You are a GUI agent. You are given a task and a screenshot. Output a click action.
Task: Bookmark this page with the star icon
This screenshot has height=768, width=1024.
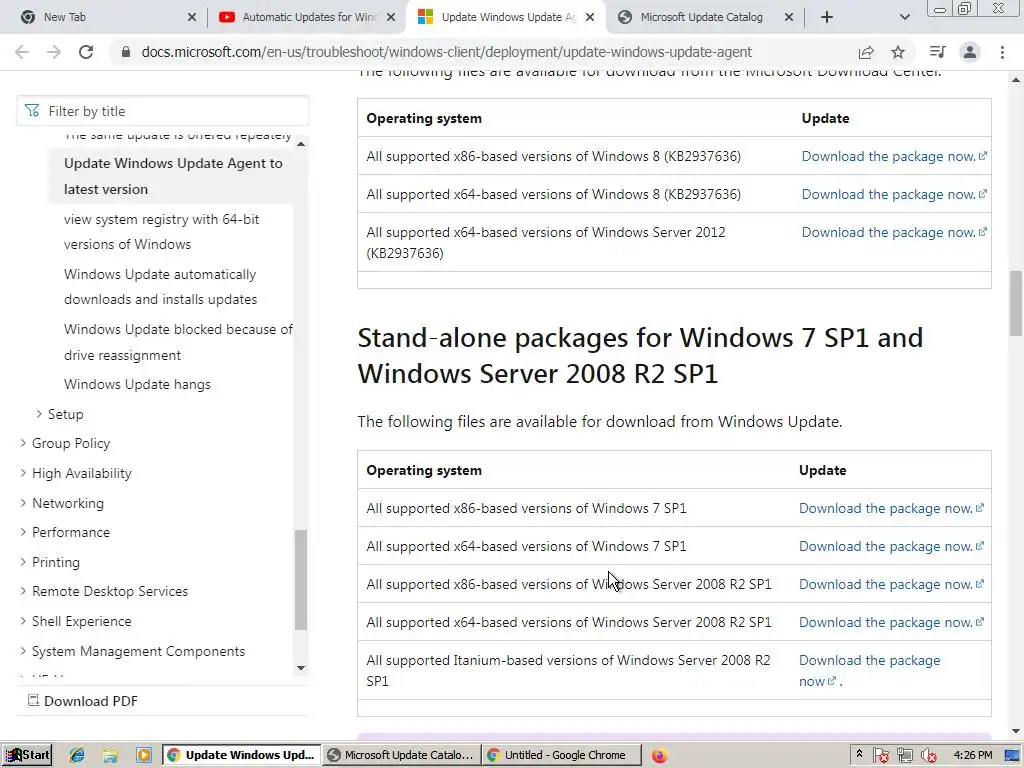pyautogui.click(x=898, y=52)
